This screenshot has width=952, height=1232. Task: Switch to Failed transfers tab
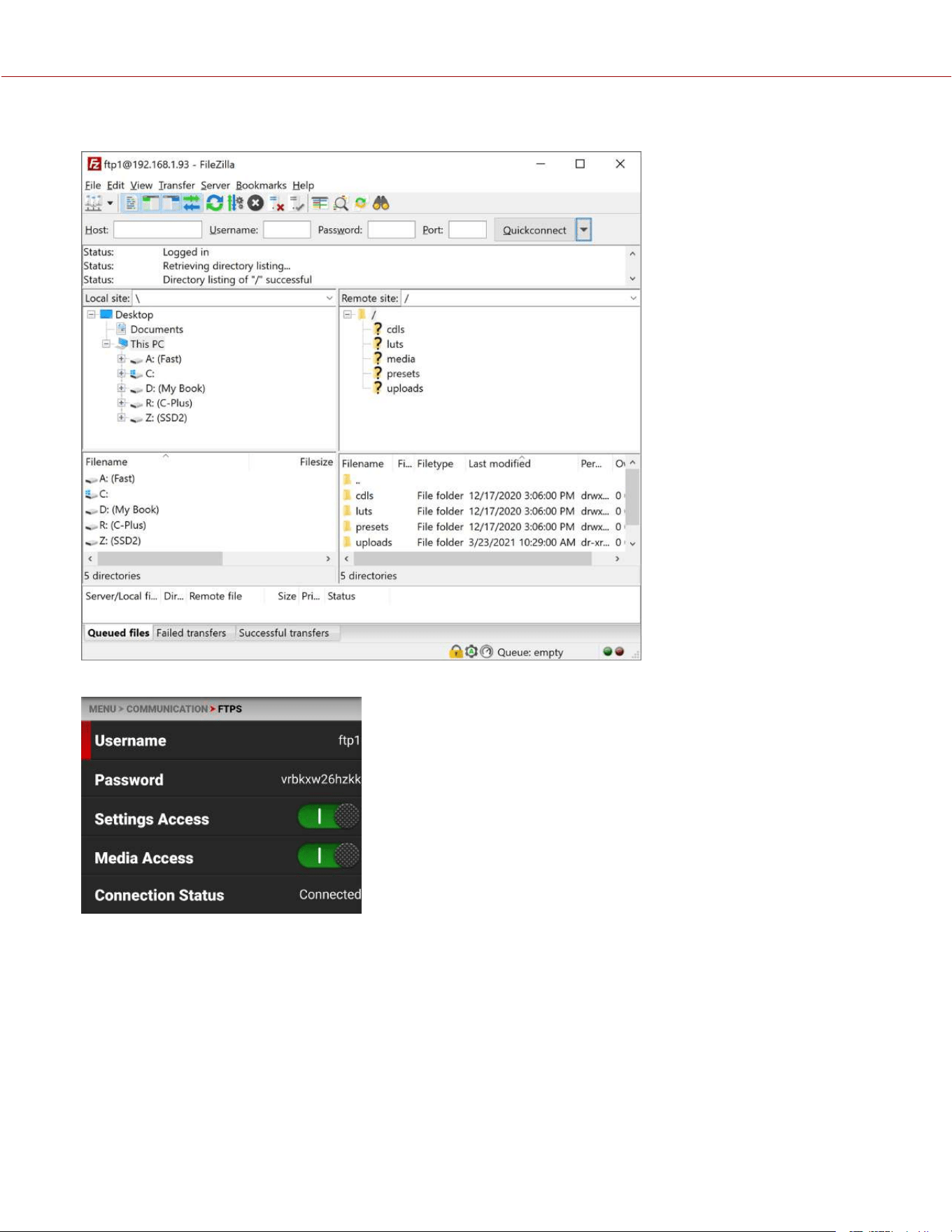tap(191, 632)
